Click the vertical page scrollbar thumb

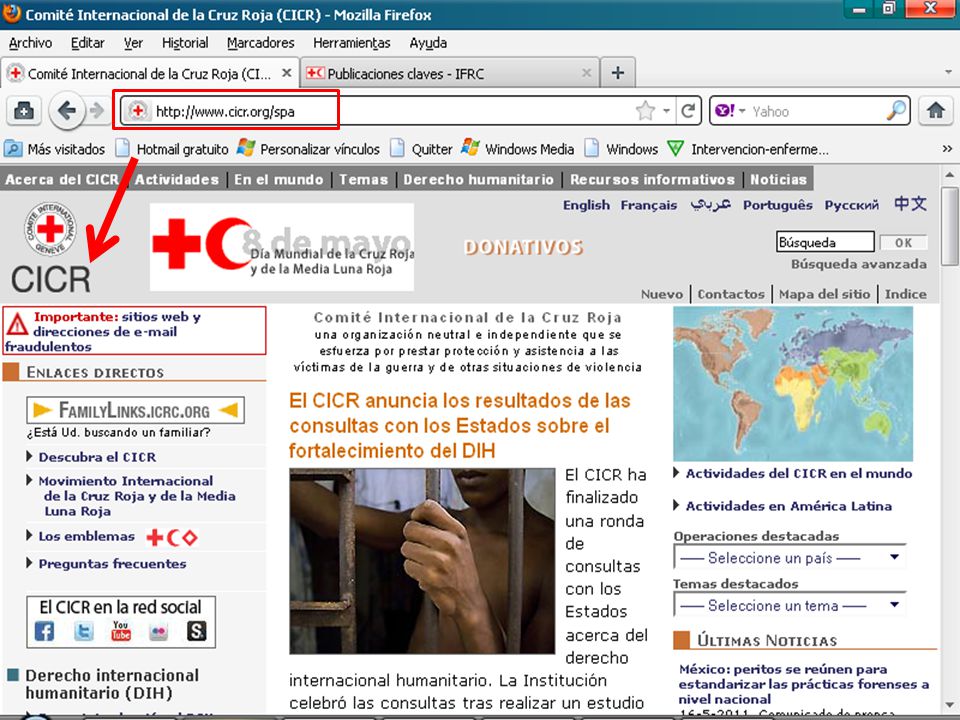[950, 226]
